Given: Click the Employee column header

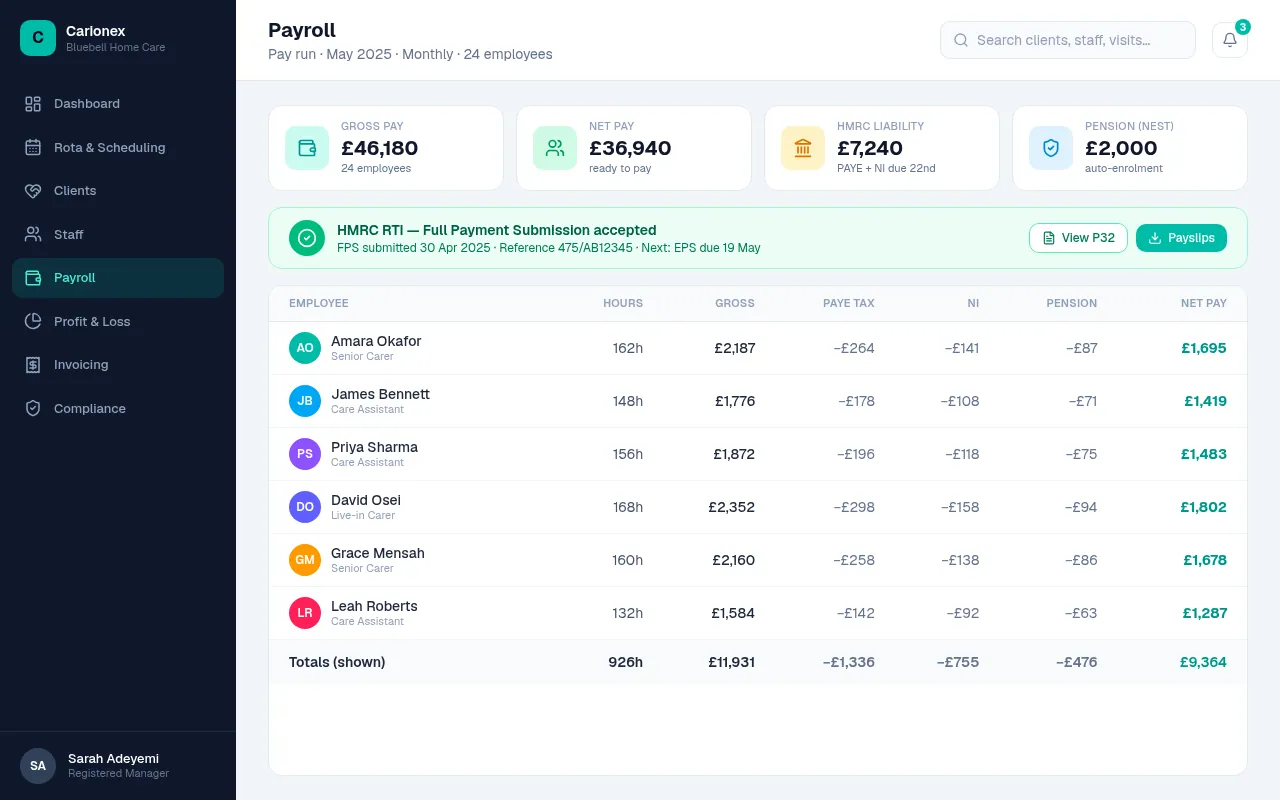Looking at the screenshot, I should (x=319, y=303).
